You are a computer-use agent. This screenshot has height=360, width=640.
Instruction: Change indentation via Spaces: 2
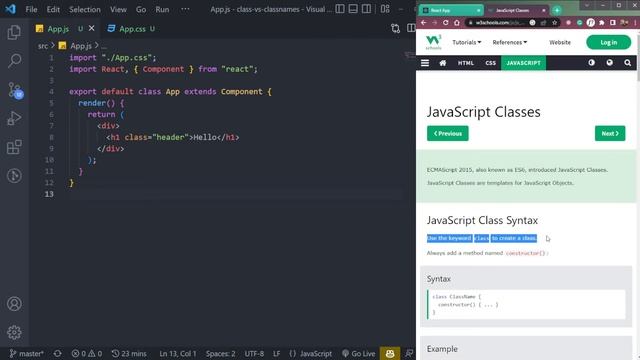pyautogui.click(x=220, y=353)
